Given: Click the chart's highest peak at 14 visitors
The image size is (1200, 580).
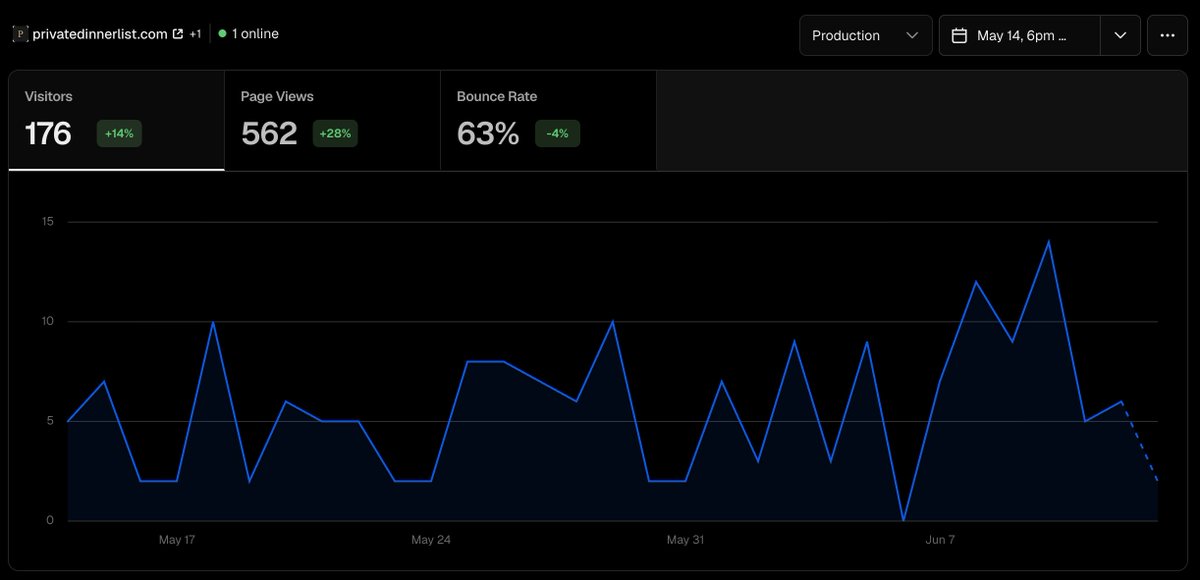Looking at the screenshot, I should (x=1048, y=241).
